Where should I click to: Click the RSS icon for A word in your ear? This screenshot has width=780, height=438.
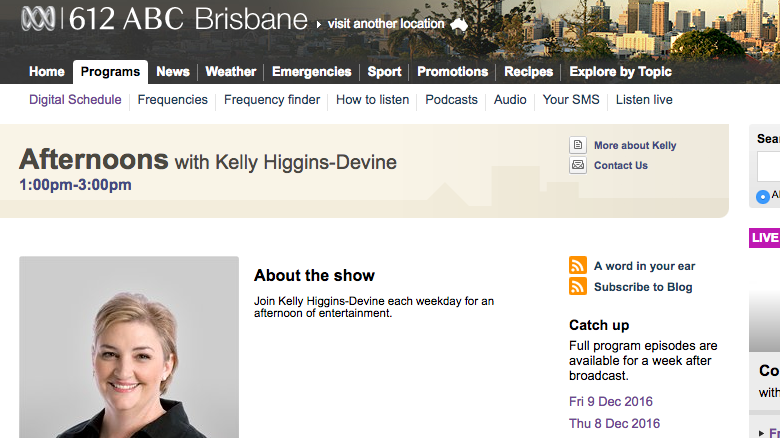577,266
